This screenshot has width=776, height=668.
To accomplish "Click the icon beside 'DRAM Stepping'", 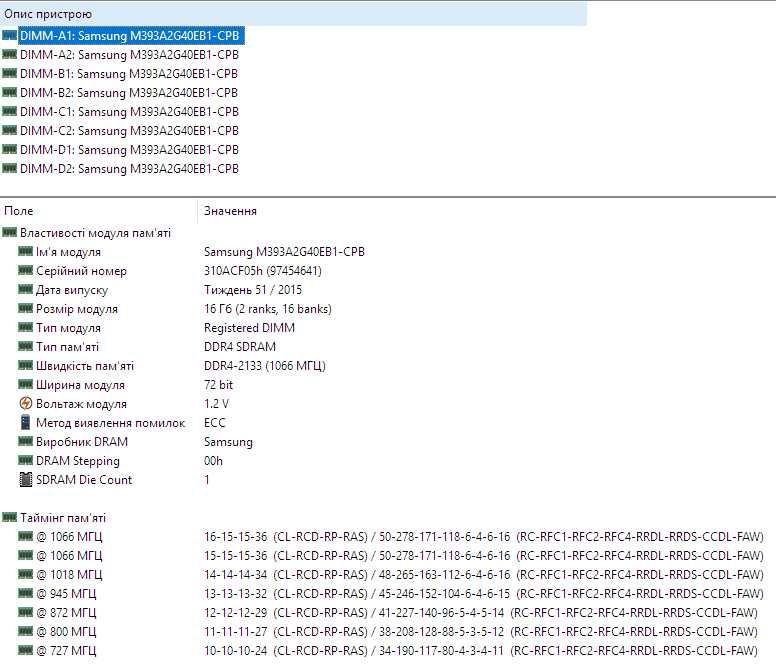I will [x=25, y=460].
